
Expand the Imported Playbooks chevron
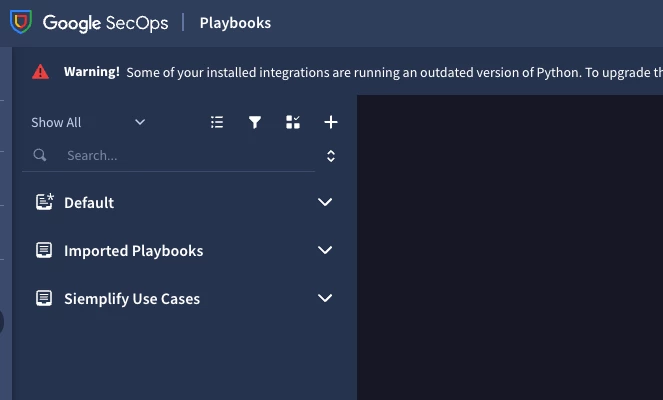tap(325, 250)
